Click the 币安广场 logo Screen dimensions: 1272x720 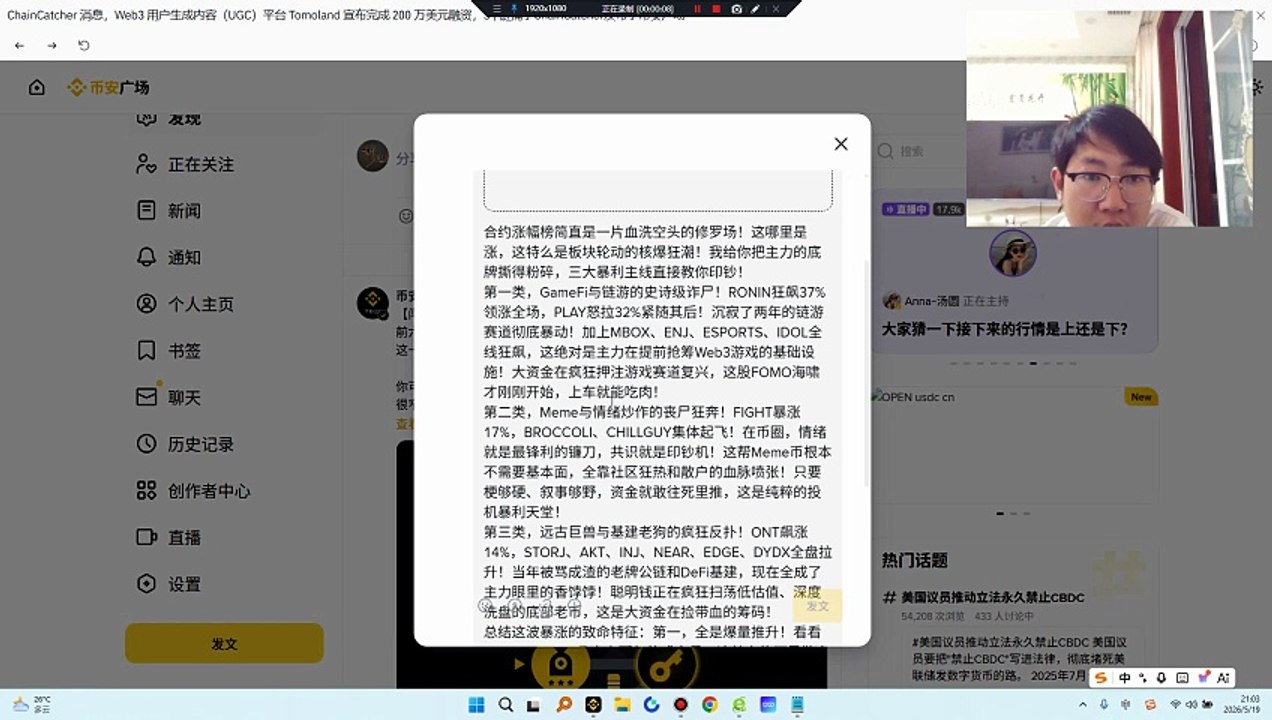coord(108,88)
